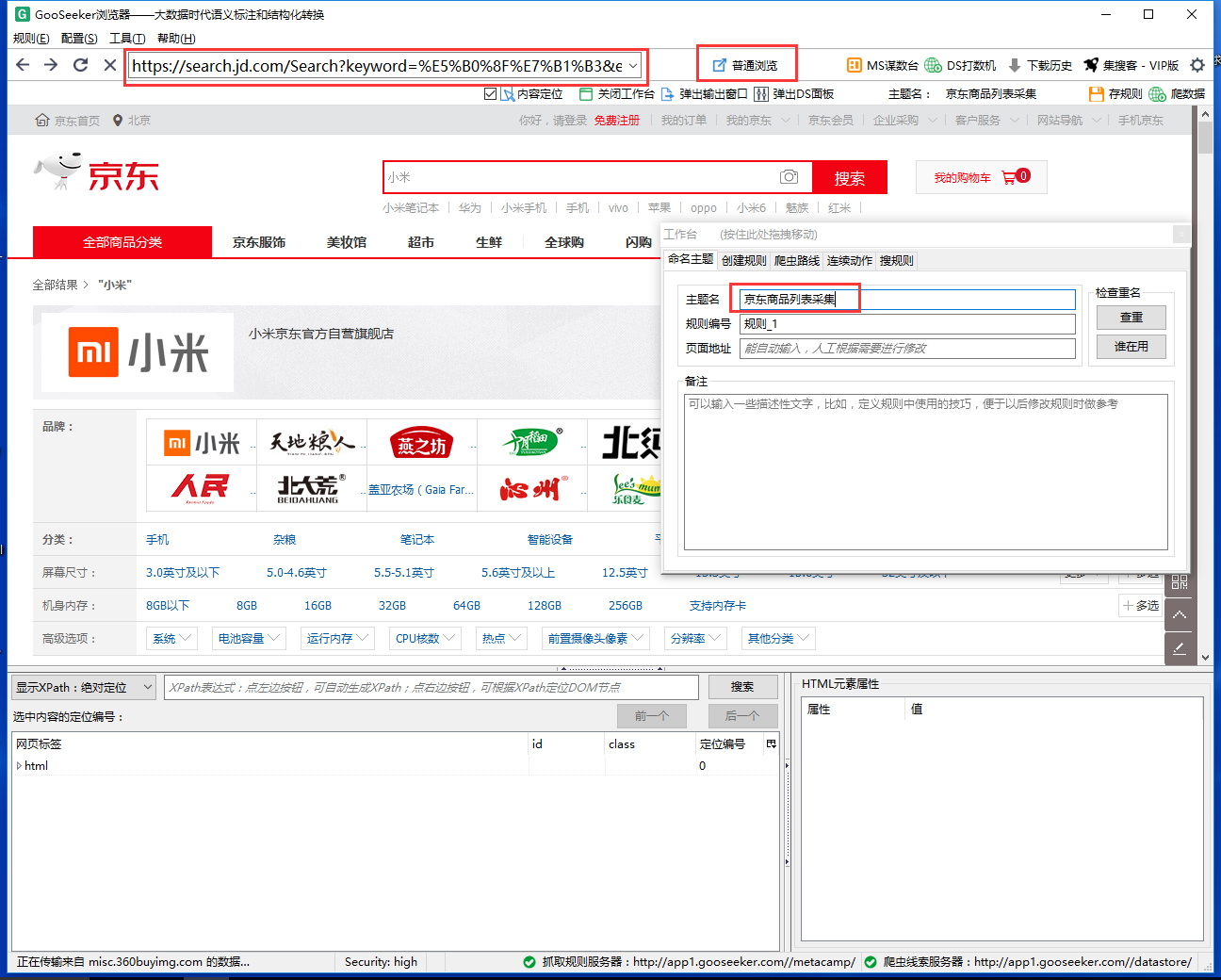Screen dimensions: 1221x980
Task: Reload the page with refresh icon
Action: pos(81,65)
